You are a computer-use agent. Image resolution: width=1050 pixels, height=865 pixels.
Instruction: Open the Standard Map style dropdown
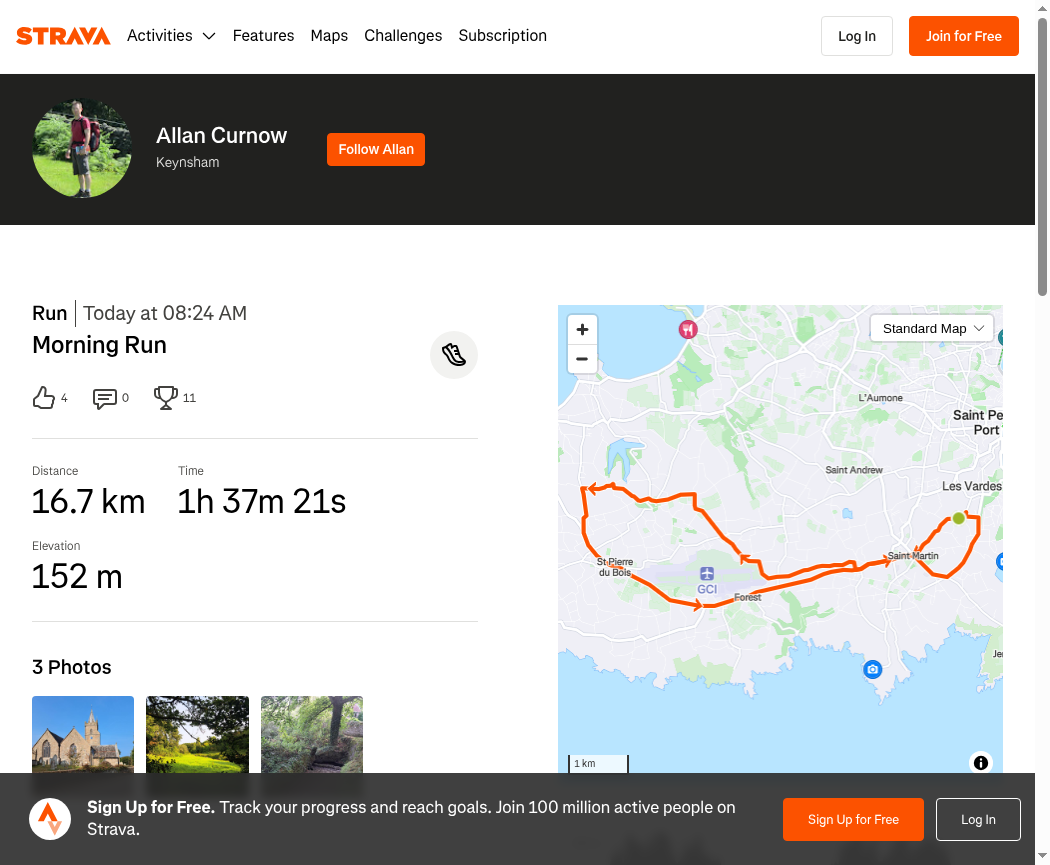click(931, 329)
